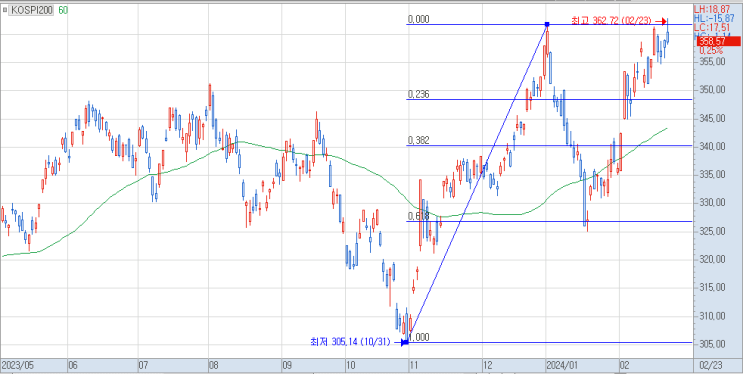Click the 340,00 price axis label
This screenshot has width=743, height=374.
coord(713,146)
